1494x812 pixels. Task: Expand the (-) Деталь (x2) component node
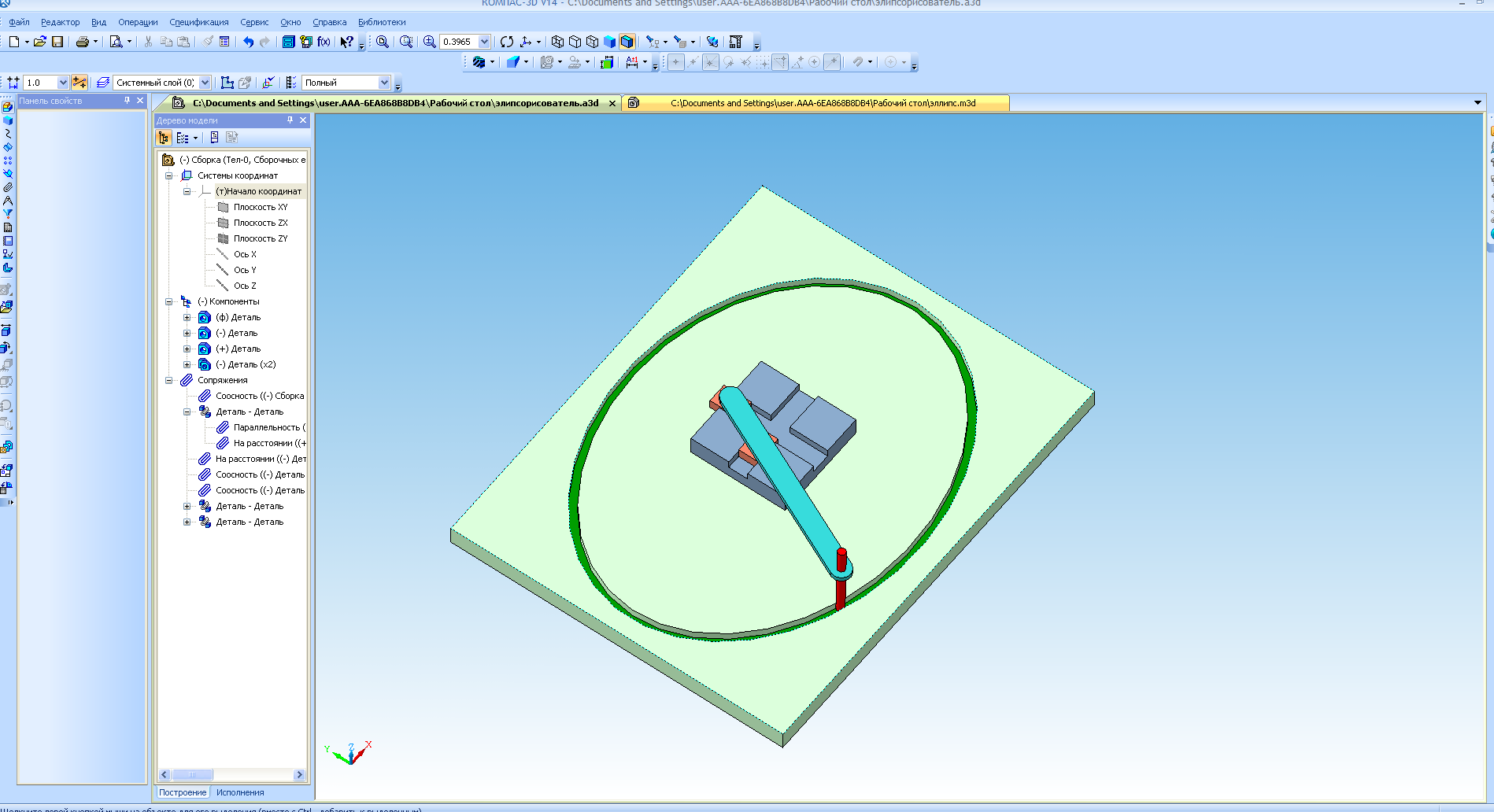187,364
